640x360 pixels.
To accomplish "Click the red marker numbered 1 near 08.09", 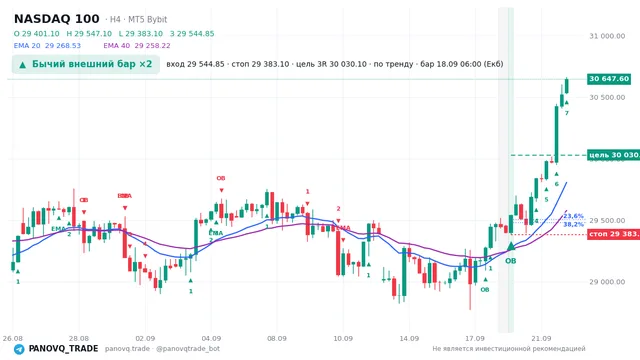I will tap(308, 191).
